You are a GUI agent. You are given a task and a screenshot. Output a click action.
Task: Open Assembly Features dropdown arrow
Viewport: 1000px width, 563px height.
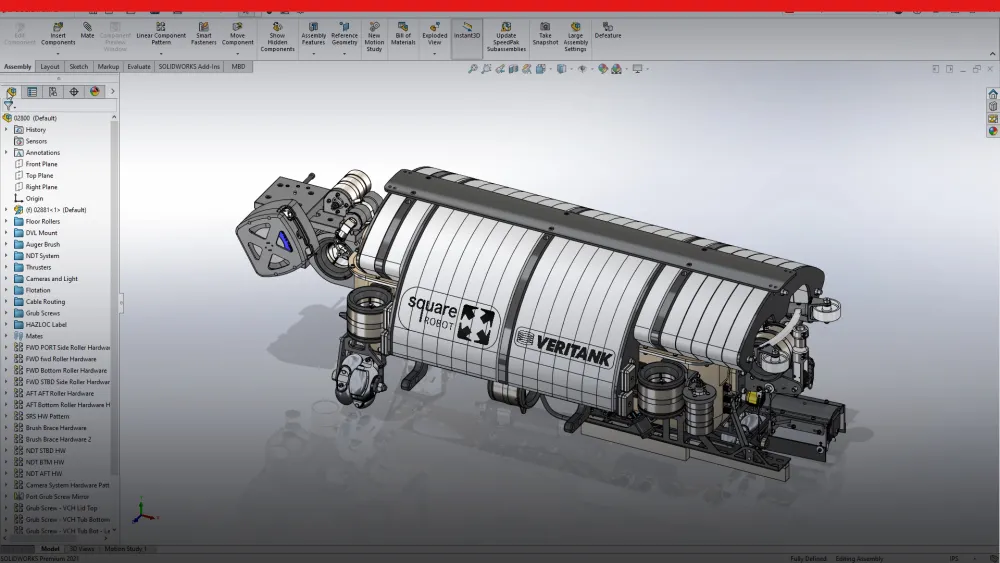313,54
